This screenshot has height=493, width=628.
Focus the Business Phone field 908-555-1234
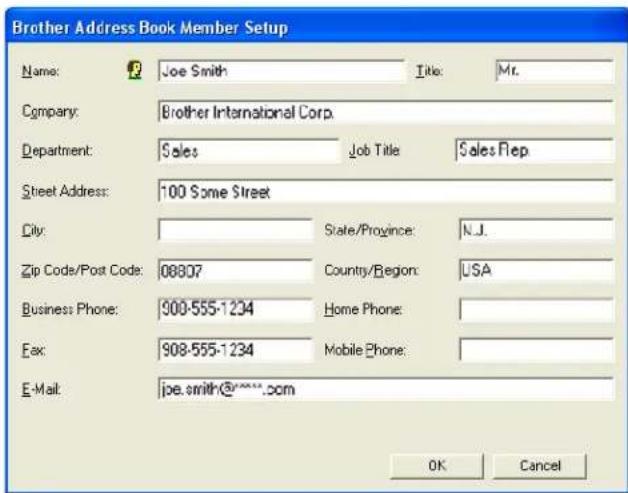[235, 310]
